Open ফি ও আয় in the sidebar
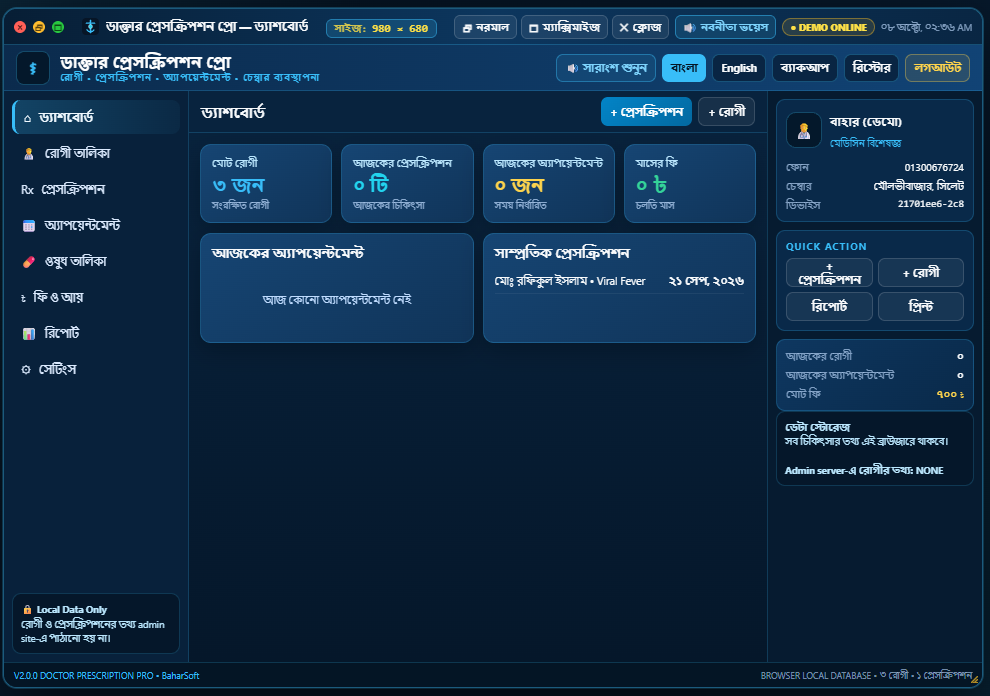This screenshot has height=696, width=990. [96, 297]
